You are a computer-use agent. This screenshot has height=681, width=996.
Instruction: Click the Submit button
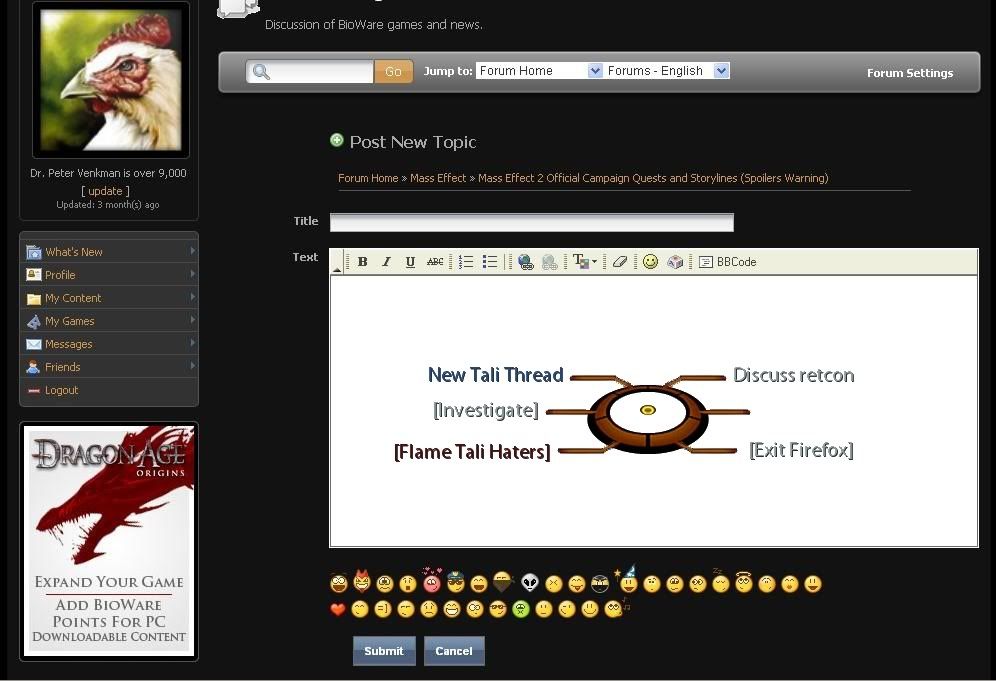383,651
